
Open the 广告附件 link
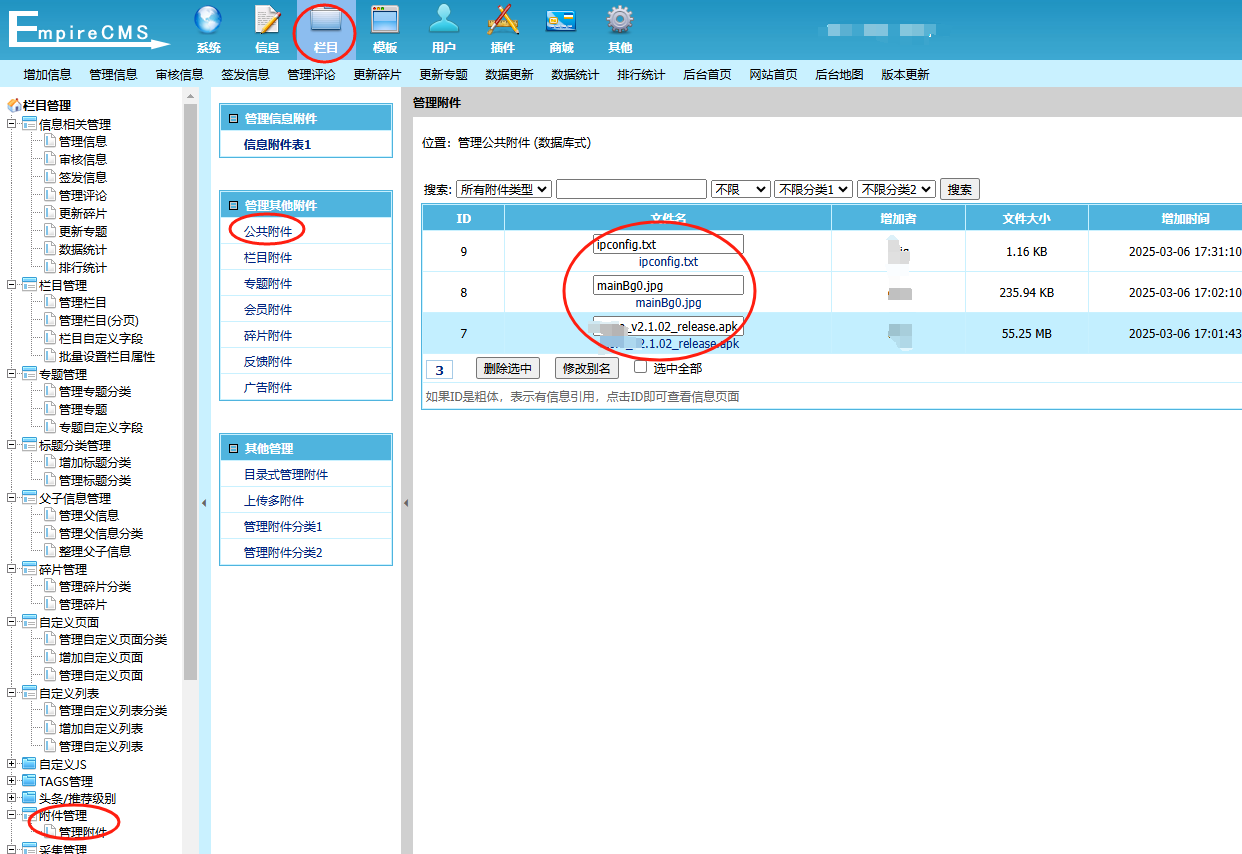coord(268,387)
